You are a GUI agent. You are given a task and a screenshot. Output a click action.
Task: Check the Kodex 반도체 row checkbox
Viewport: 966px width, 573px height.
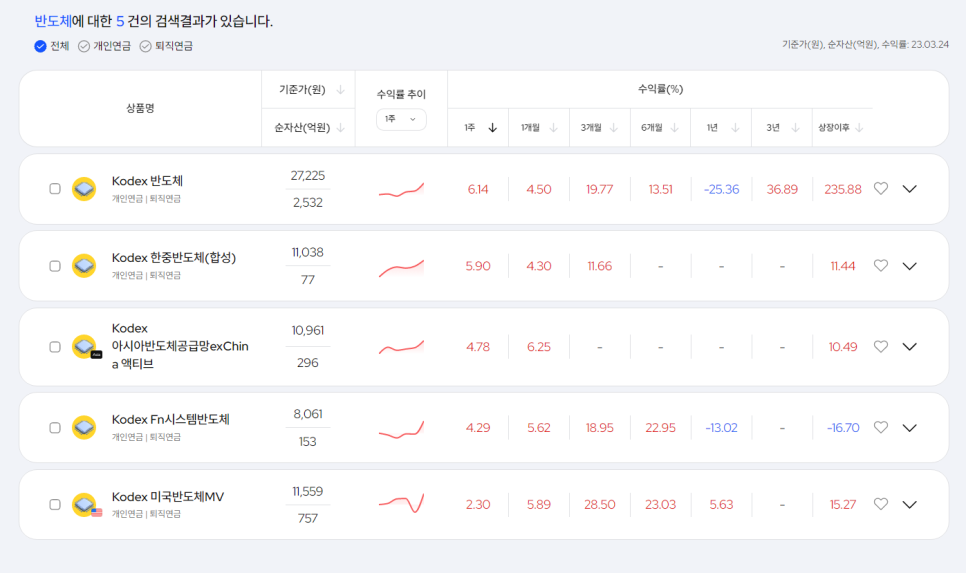[x=55, y=189]
